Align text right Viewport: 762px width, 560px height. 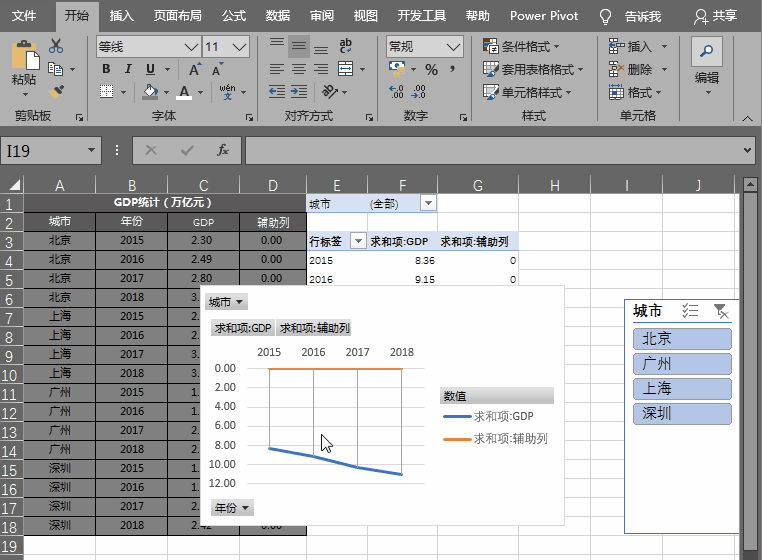321,69
